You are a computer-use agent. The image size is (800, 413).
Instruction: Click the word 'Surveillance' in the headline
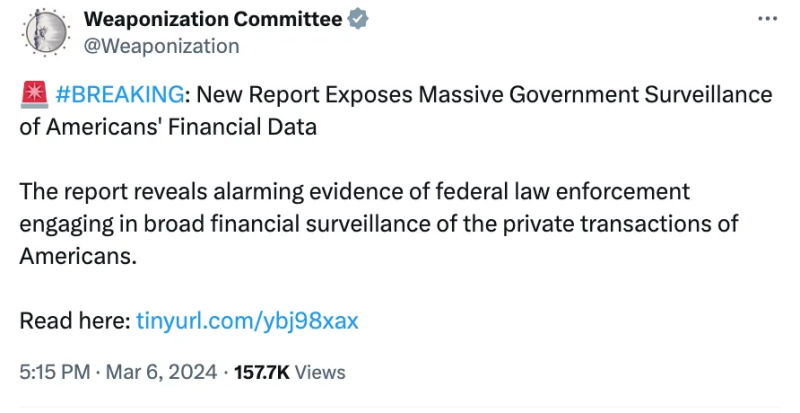tap(709, 95)
